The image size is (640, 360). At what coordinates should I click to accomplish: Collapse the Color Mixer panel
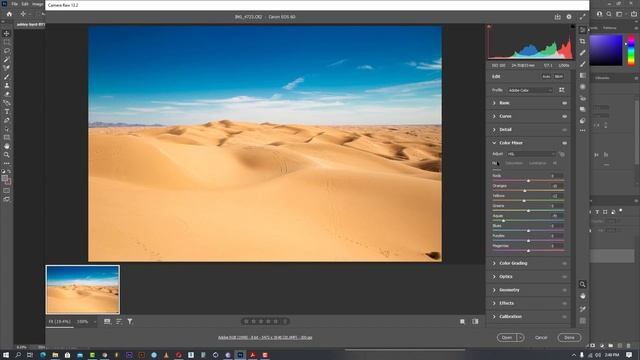click(x=494, y=143)
